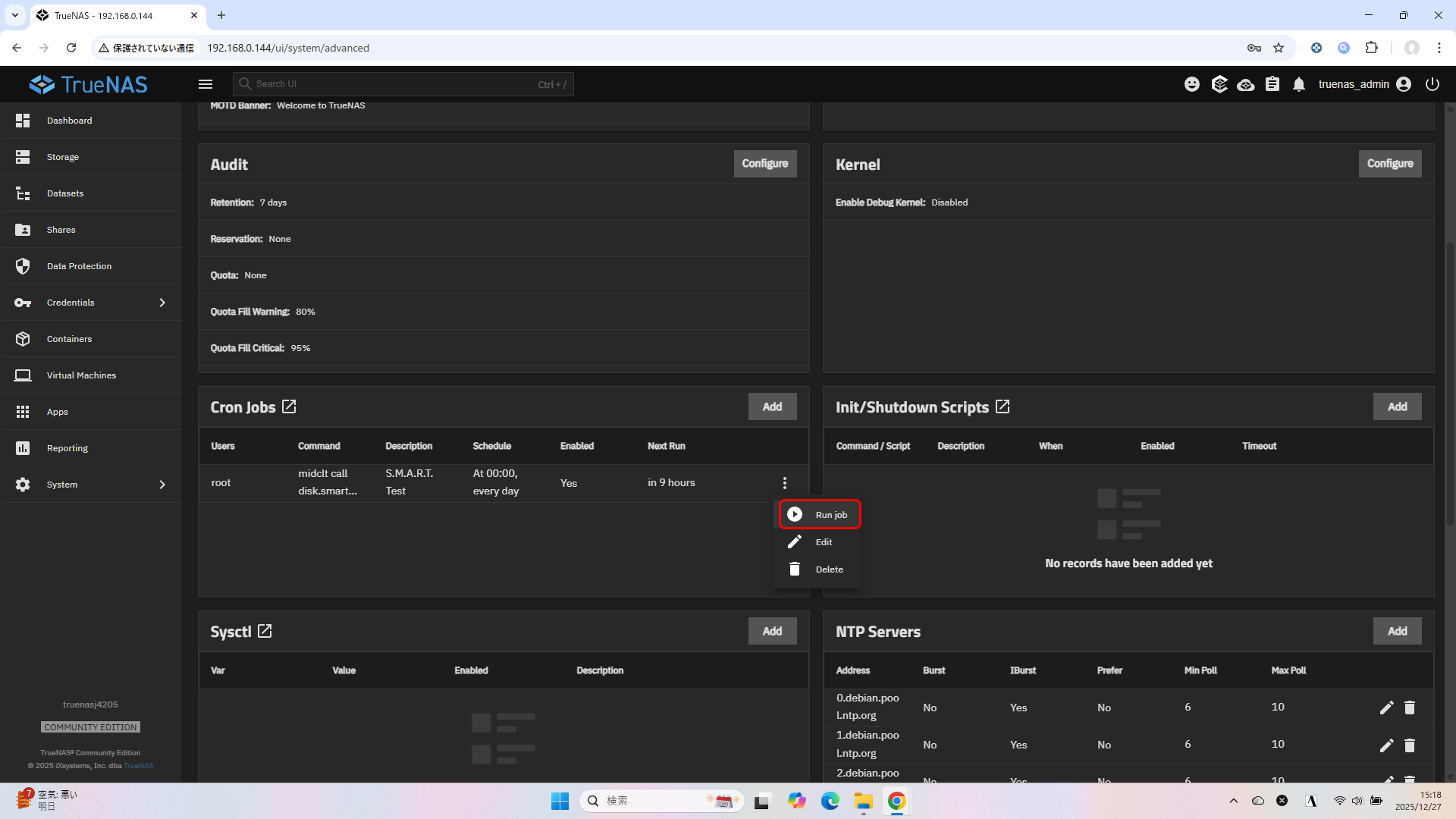
Task: Delete the 1.debian.pool NTP server
Action: point(1410,745)
